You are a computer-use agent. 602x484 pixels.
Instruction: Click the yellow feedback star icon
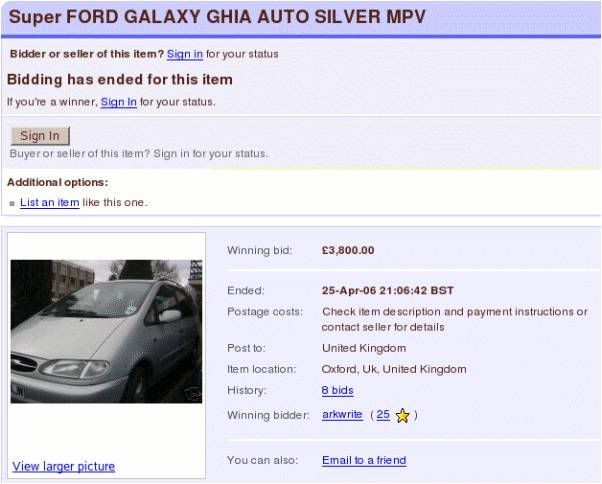click(x=402, y=416)
